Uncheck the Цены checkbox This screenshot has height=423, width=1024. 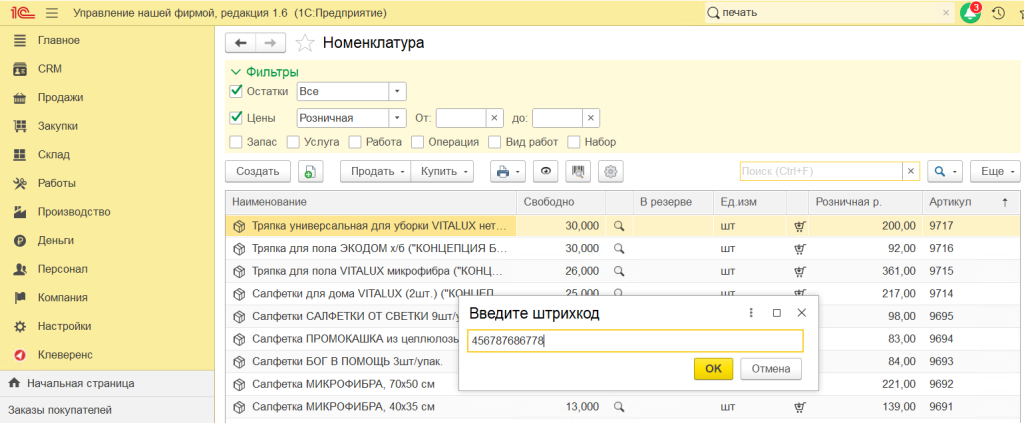point(236,118)
